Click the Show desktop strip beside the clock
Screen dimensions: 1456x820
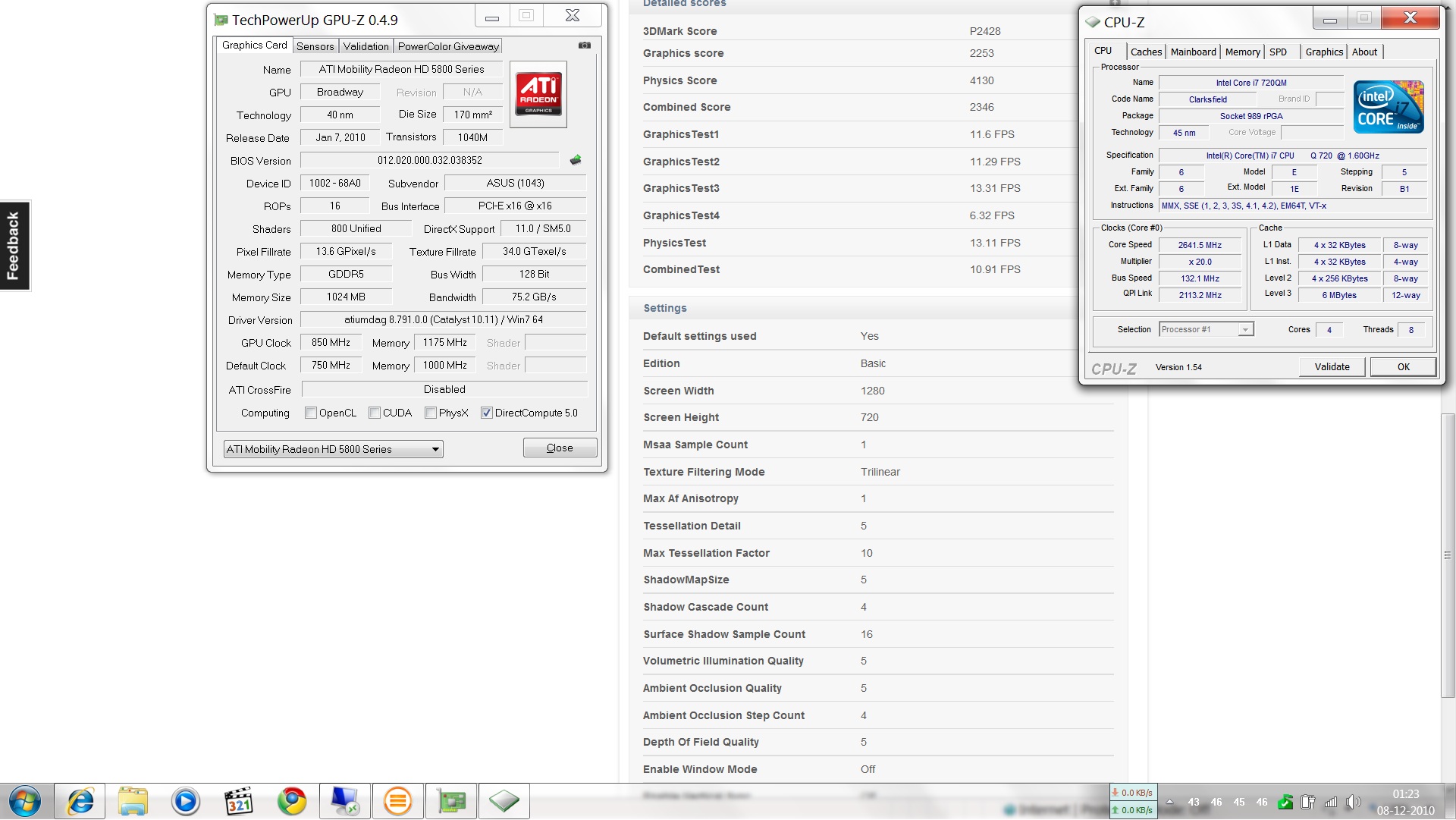click(x=1449, y=802)
